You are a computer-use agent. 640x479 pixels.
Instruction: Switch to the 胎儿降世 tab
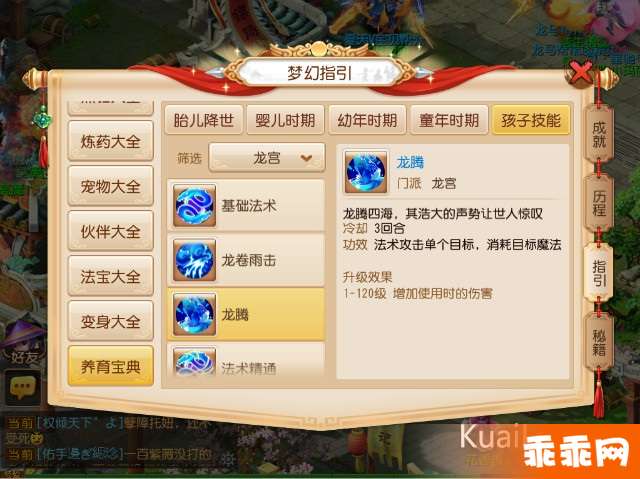[x=204, y=120]
